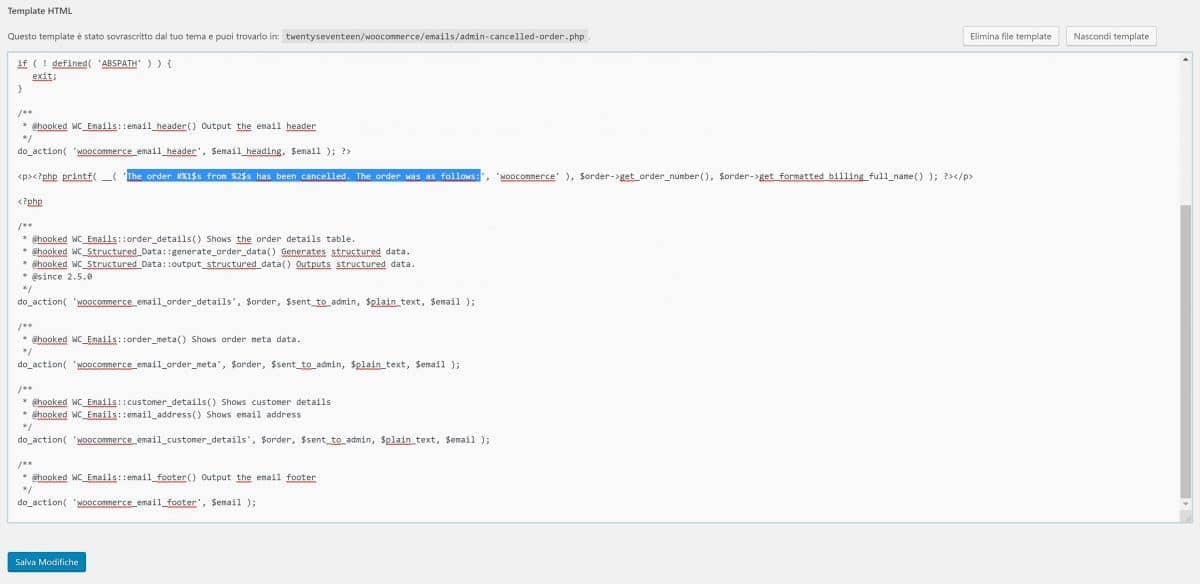Click the 'exit;' code line
This screenshot has width=1200, height=584.
tap(44, 76)
